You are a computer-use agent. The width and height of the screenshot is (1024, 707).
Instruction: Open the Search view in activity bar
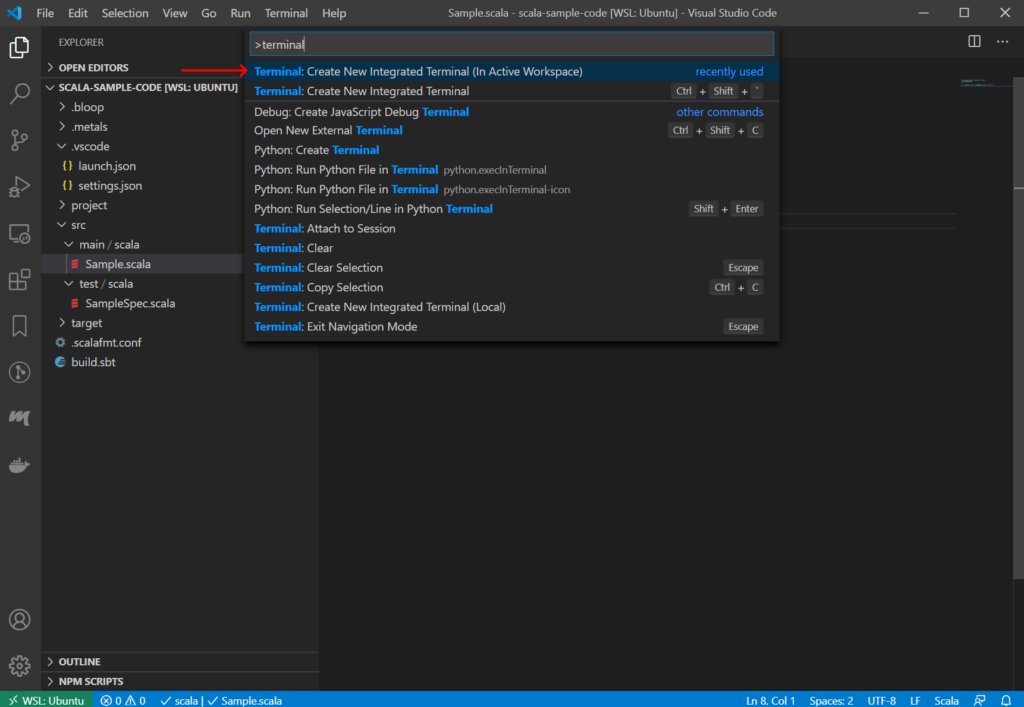(x=20, y=94)
